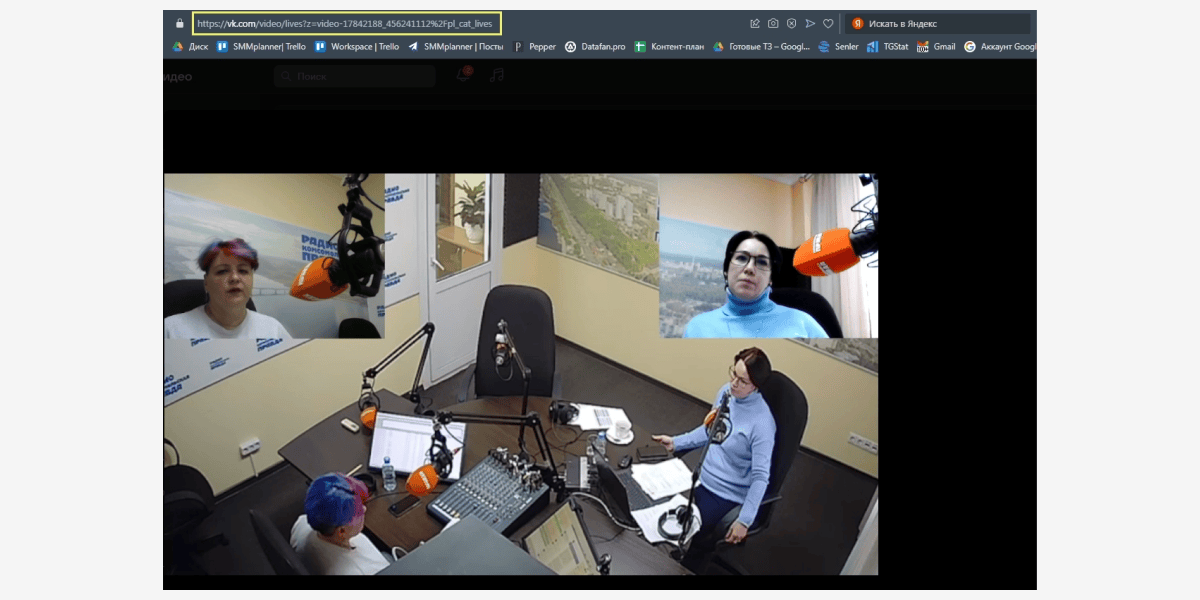The width and height of the screenshot is (1200, 600).
Task: Open the 'Диск' bookmark
Action: pyautogui.click(x=190, y=46)
